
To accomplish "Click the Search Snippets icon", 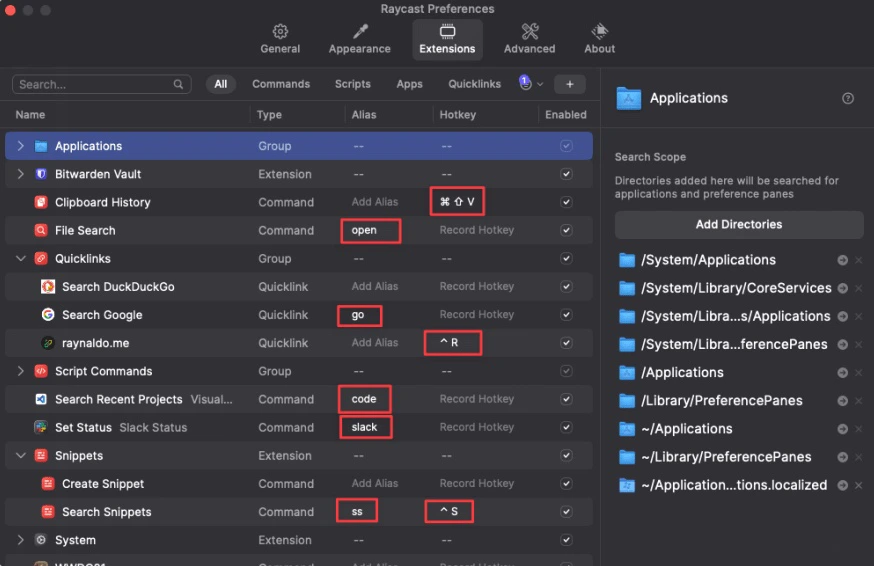I will click(48, 512).
